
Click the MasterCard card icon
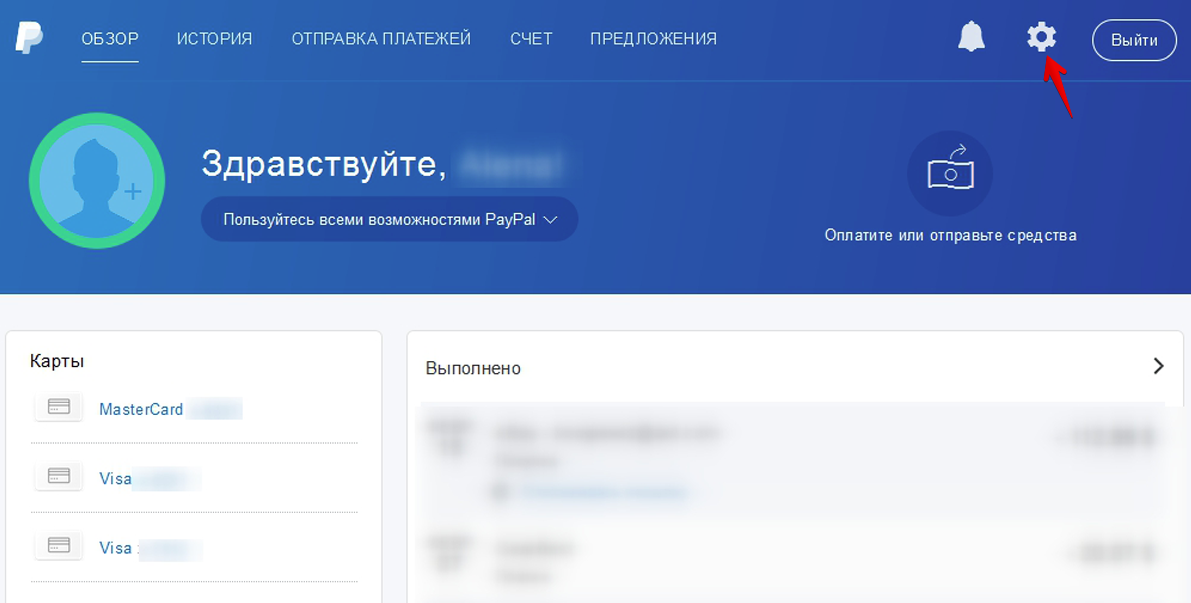(x=59, y=407)
